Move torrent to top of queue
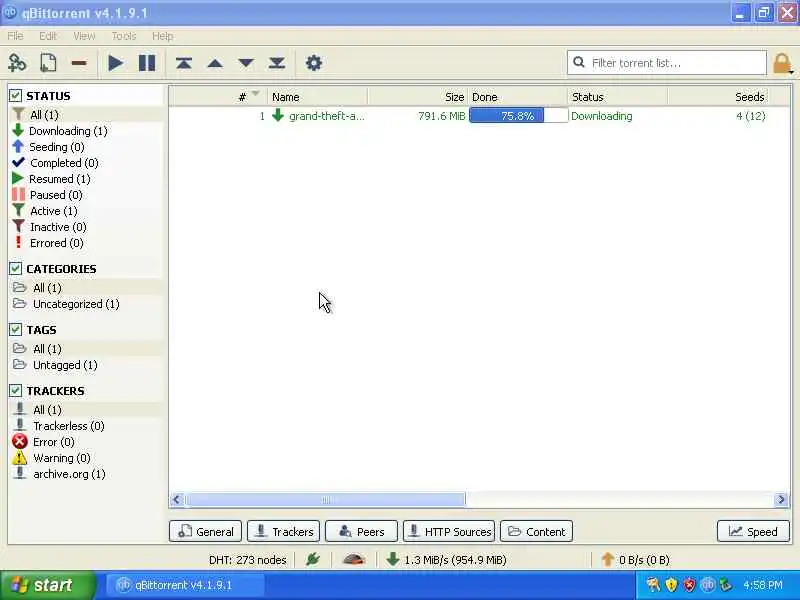 pyautogui.click(x=184, y=63)
